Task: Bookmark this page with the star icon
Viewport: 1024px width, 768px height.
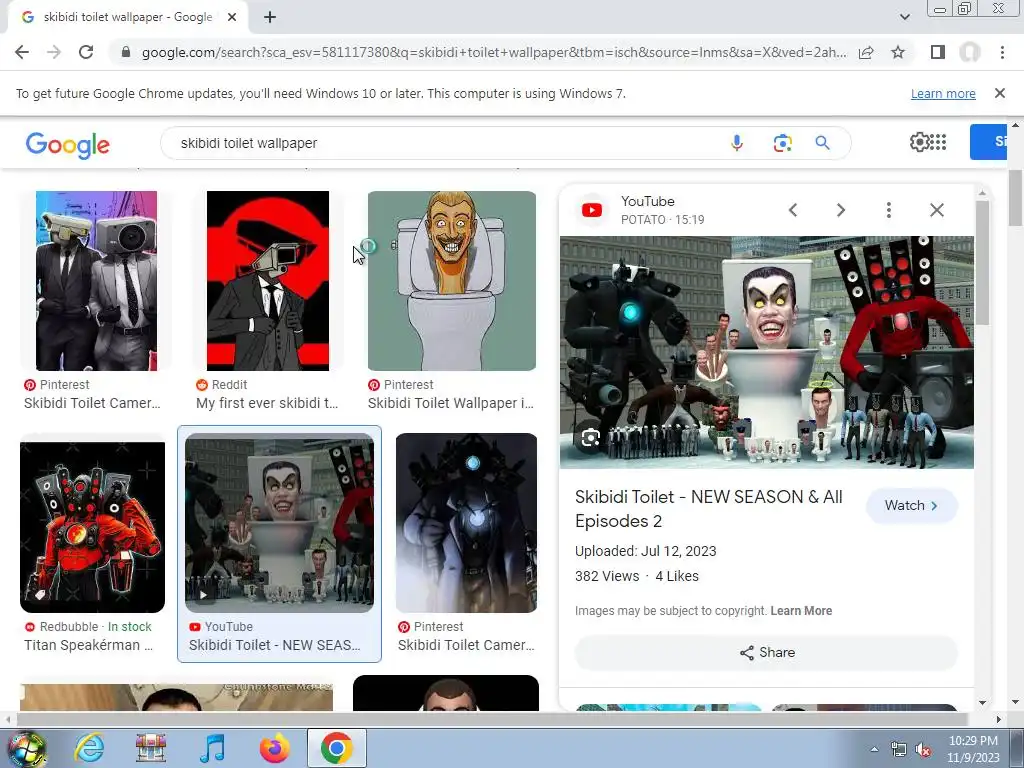Action: coord(898,52)
